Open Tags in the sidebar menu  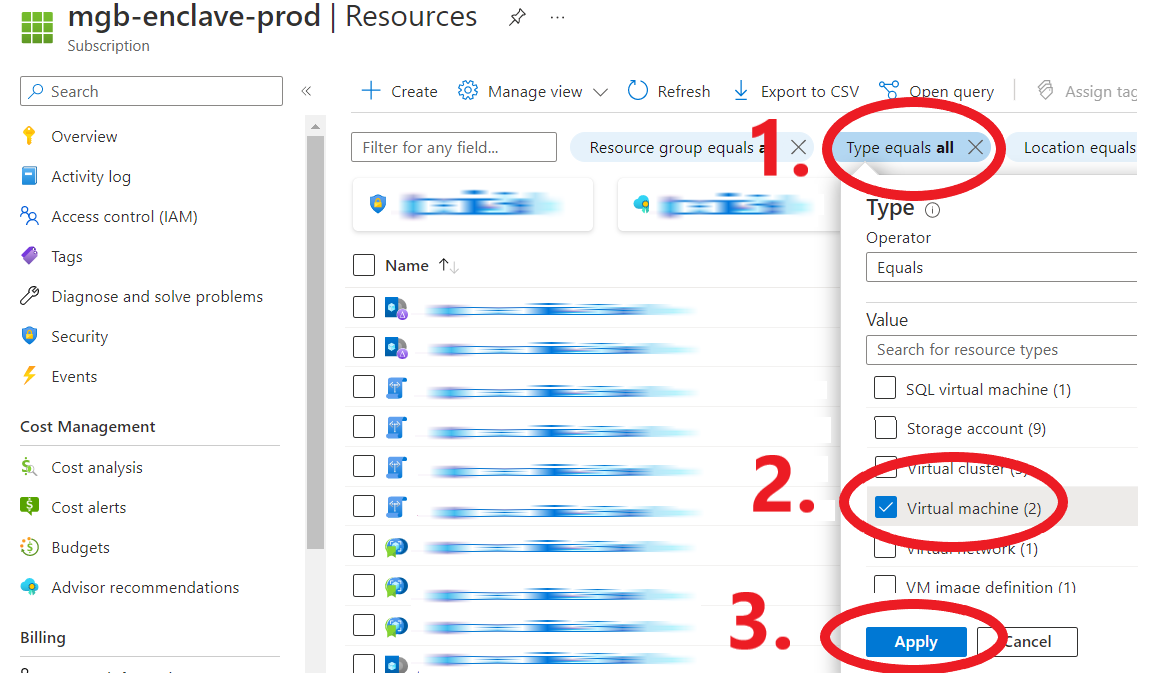point(67,257)
